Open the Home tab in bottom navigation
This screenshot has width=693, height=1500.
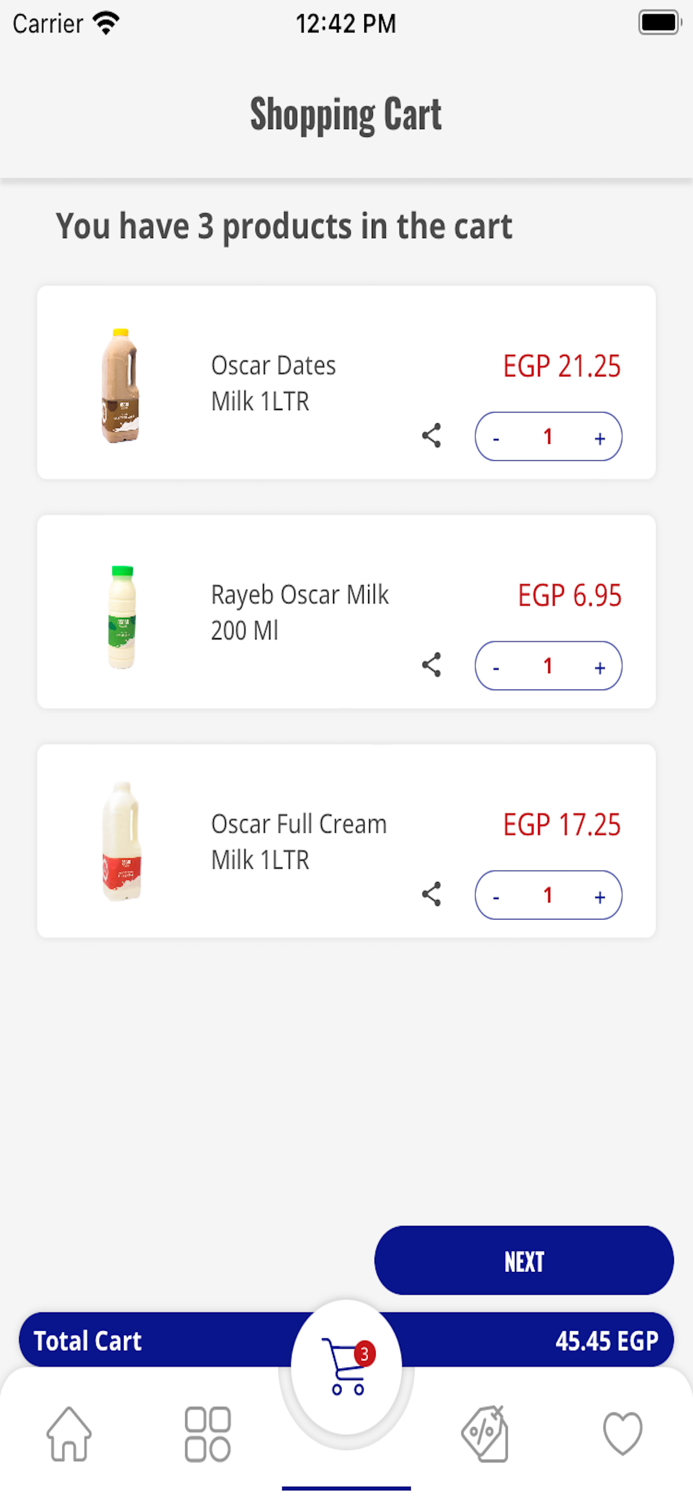(68, 1434)
